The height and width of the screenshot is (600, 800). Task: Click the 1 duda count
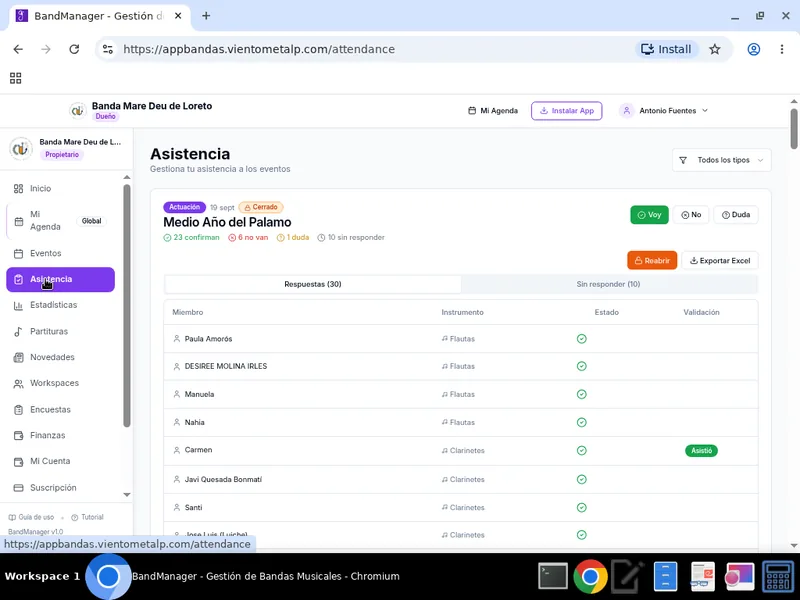(x=293, y=238)
